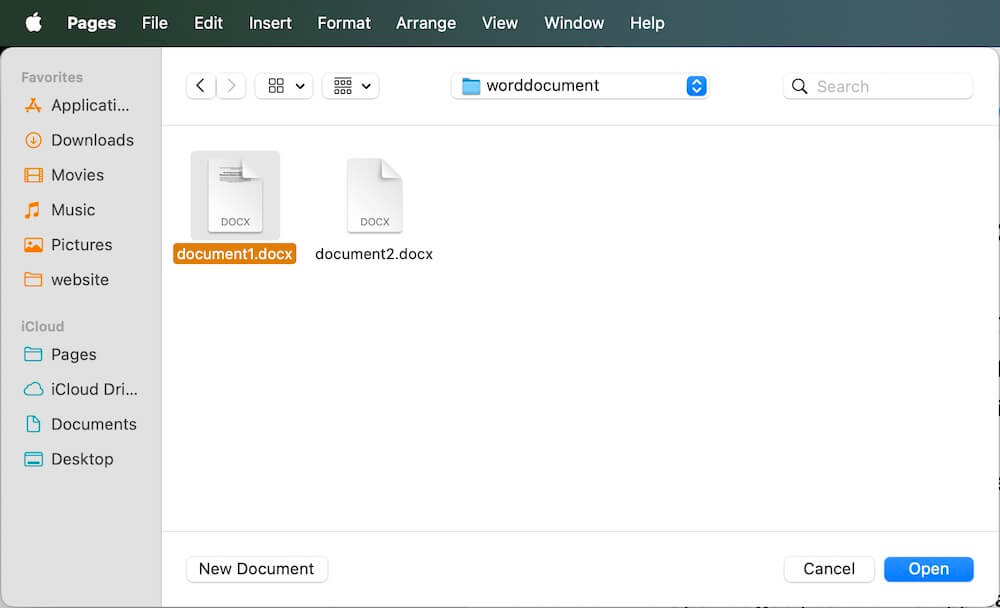Open the website favorite folder

pyautogui.click(x=78, y=280)
